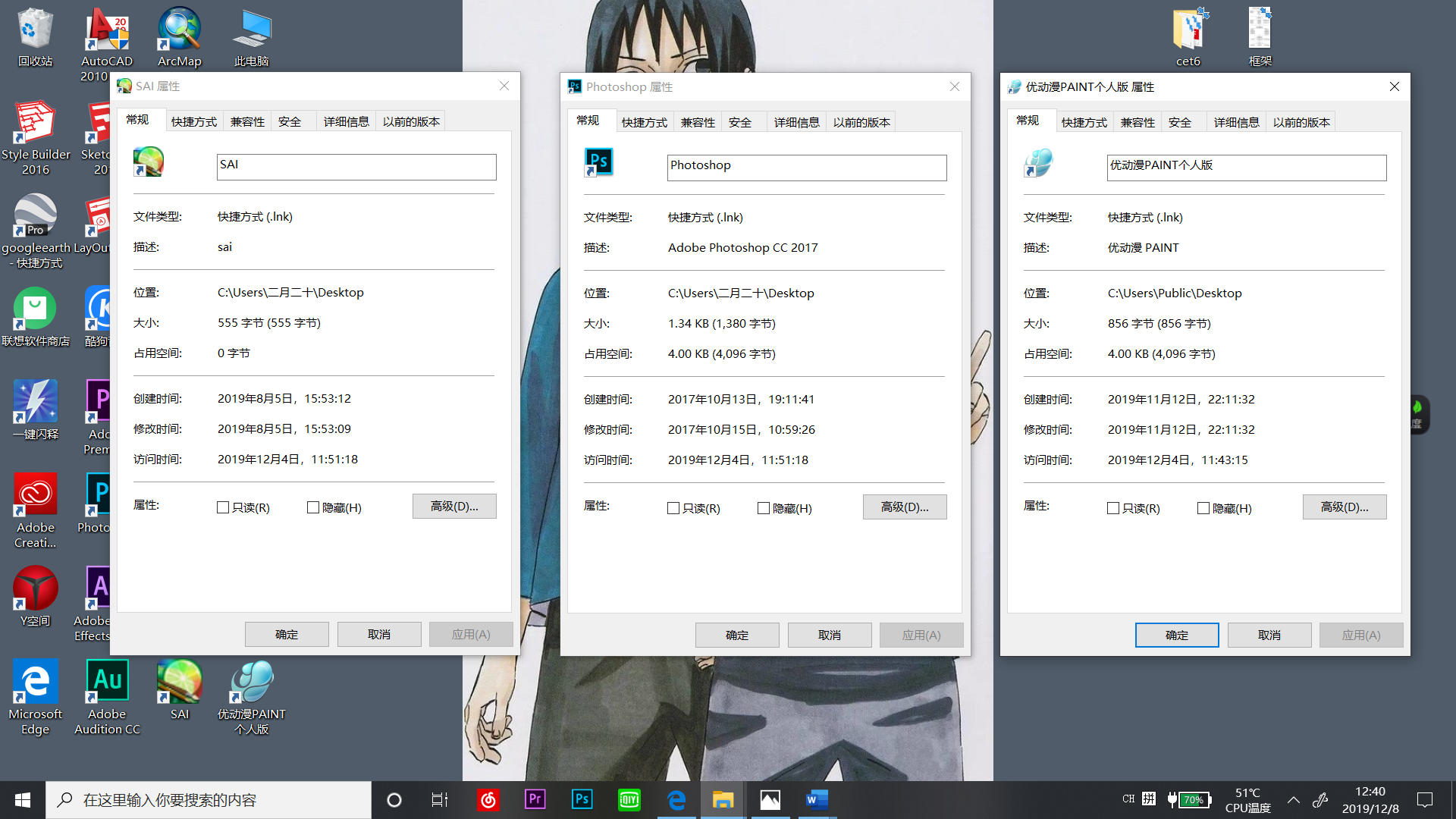Open 详细信息 tab in SAI properties

click(346, 121)
